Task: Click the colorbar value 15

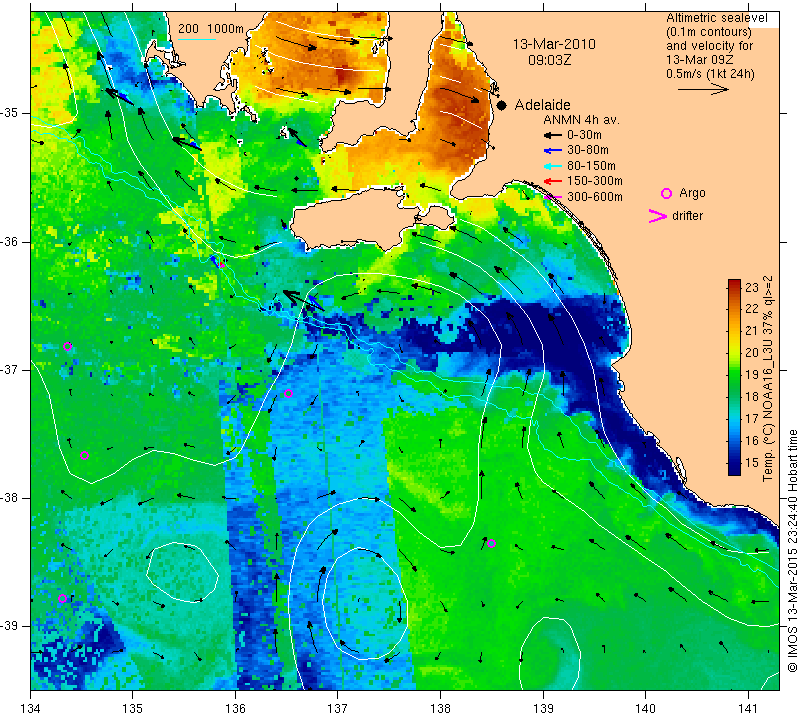Action: [752, 463]
